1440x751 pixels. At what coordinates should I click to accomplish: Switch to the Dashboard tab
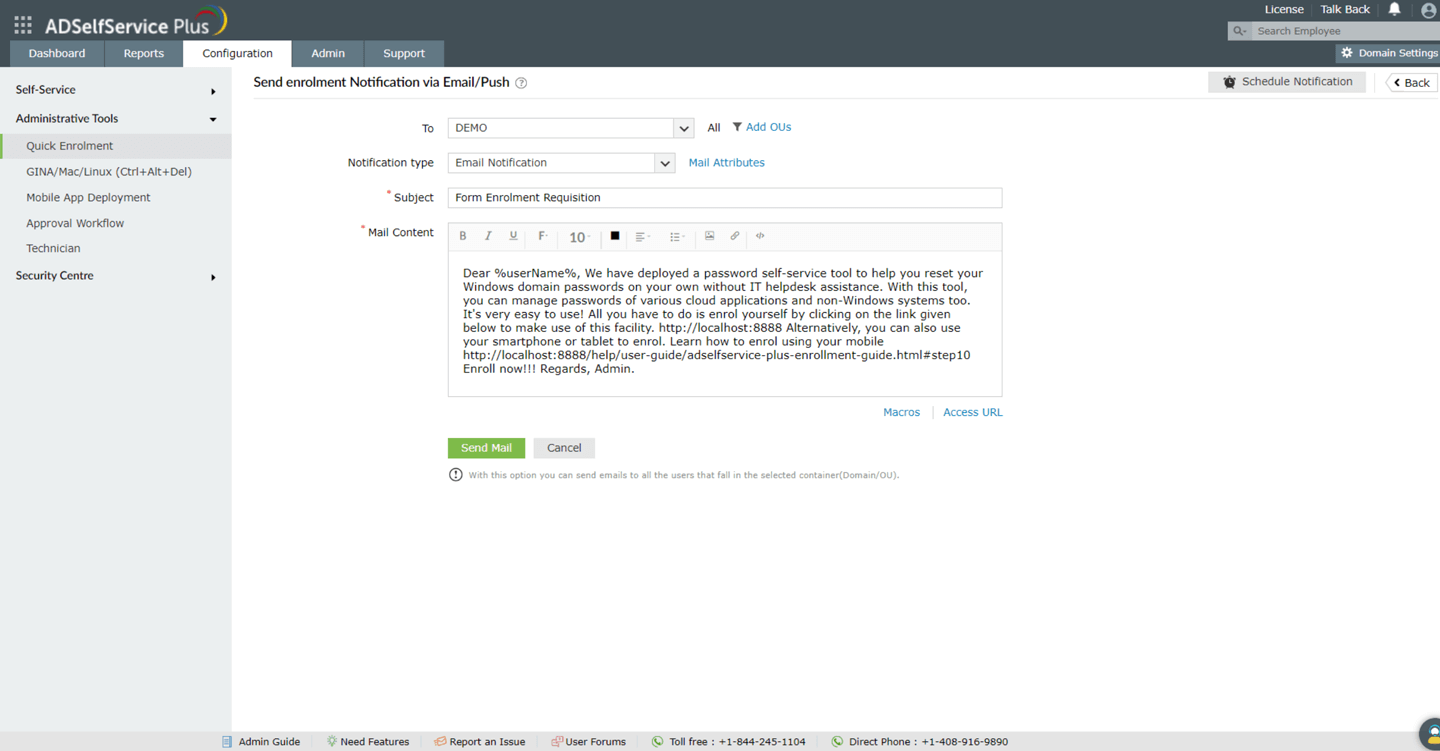point(57,53)
